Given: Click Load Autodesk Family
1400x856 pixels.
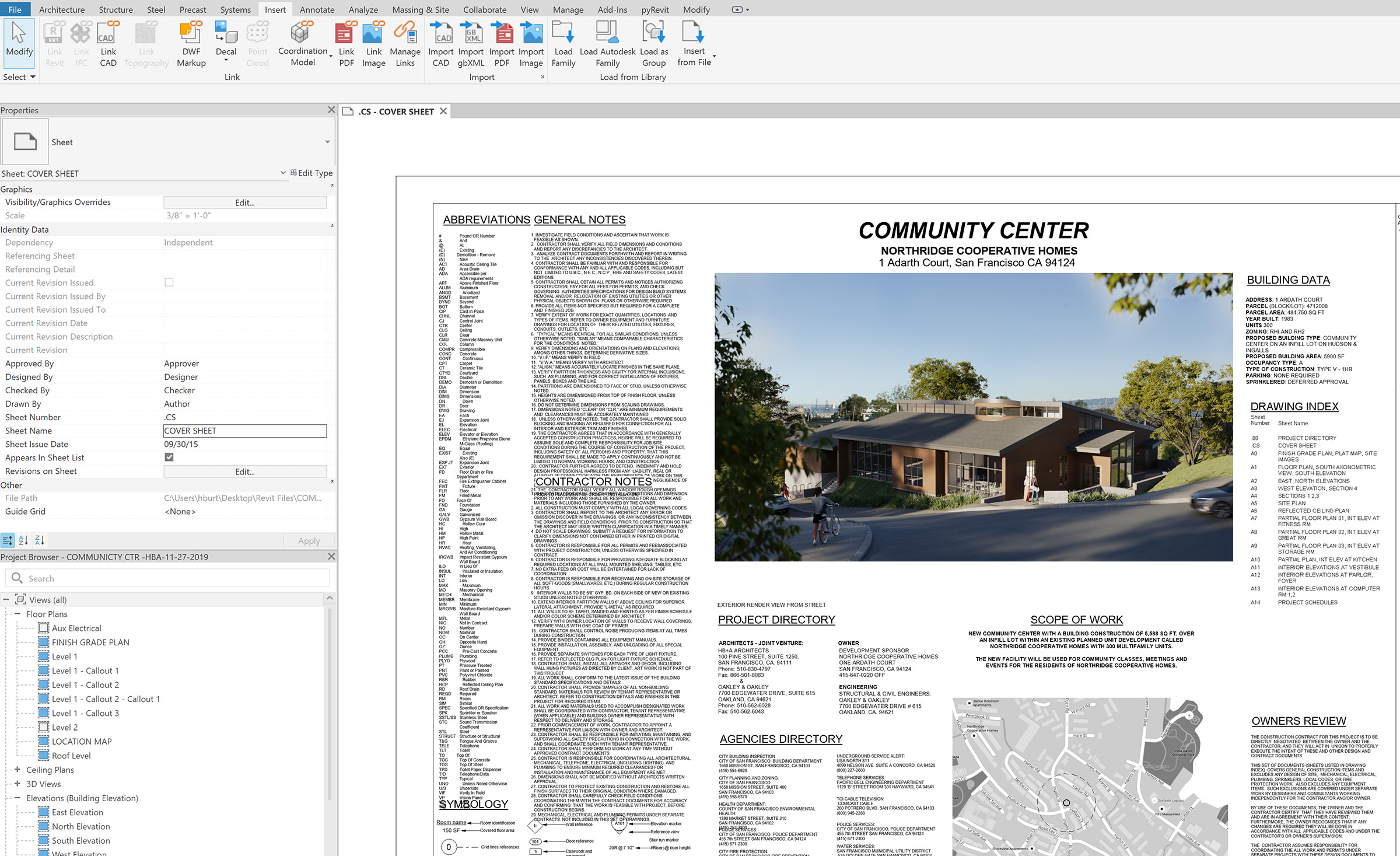Looking at the screenshot, I should (x=607, y=44).
